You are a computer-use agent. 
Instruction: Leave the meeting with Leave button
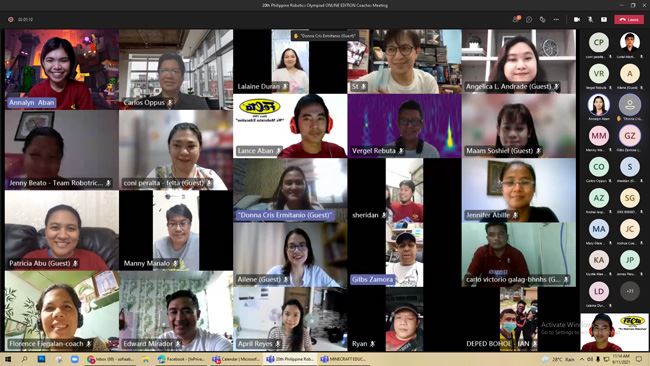629,19
